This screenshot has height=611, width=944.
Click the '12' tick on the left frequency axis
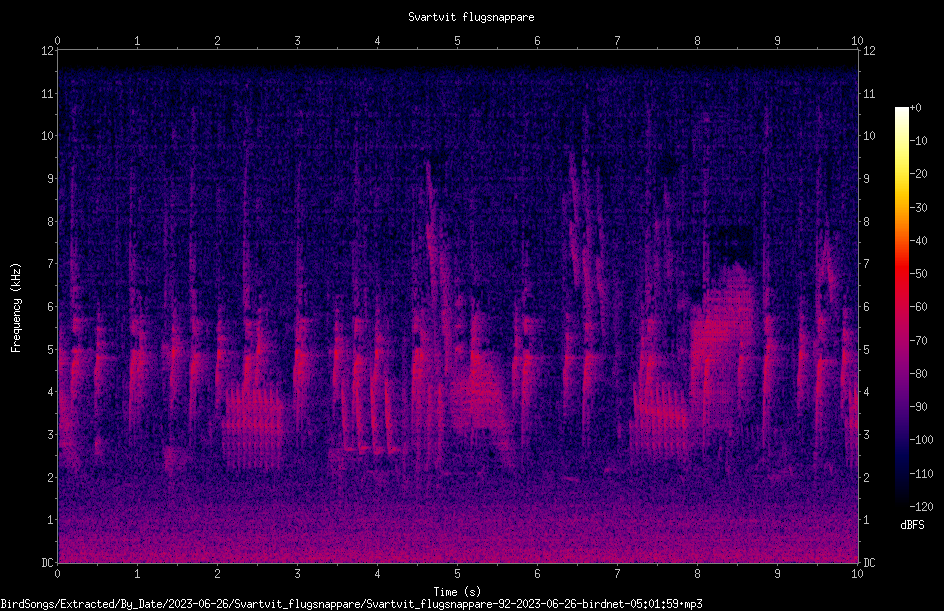[x=48, y=51]
